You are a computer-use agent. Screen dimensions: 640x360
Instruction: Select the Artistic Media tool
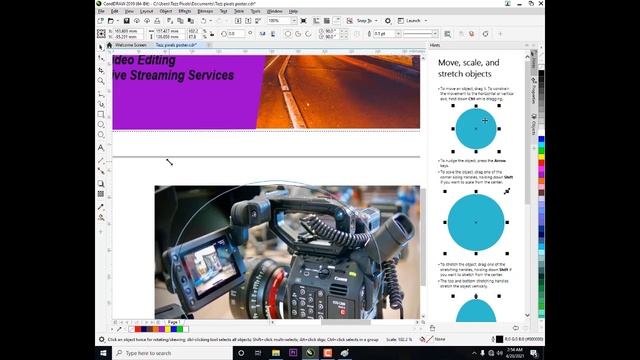pyautogui.click(x=101, y=104)
